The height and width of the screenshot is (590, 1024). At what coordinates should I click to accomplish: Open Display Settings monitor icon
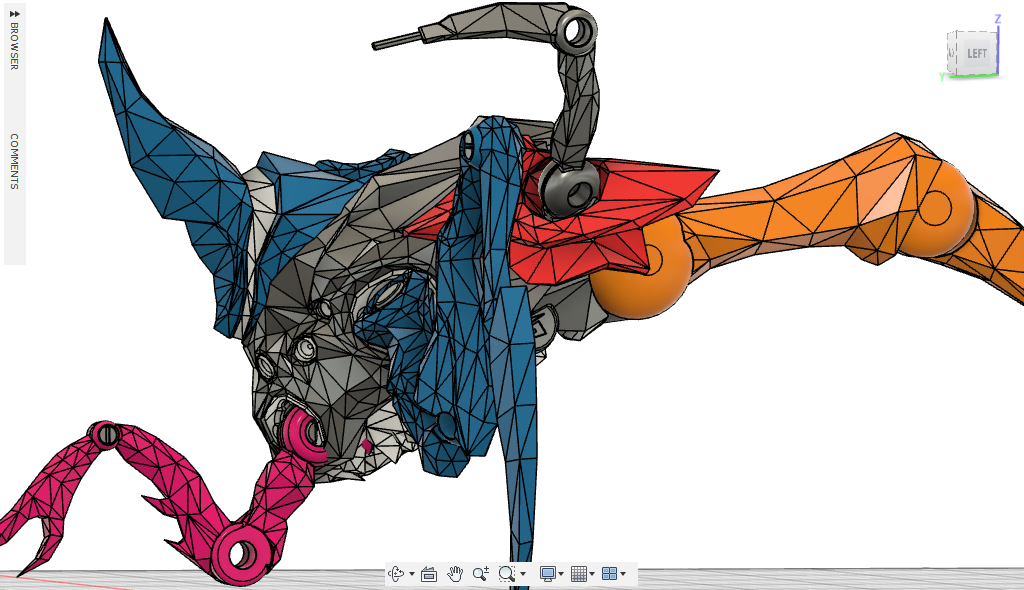pos(547,573)
